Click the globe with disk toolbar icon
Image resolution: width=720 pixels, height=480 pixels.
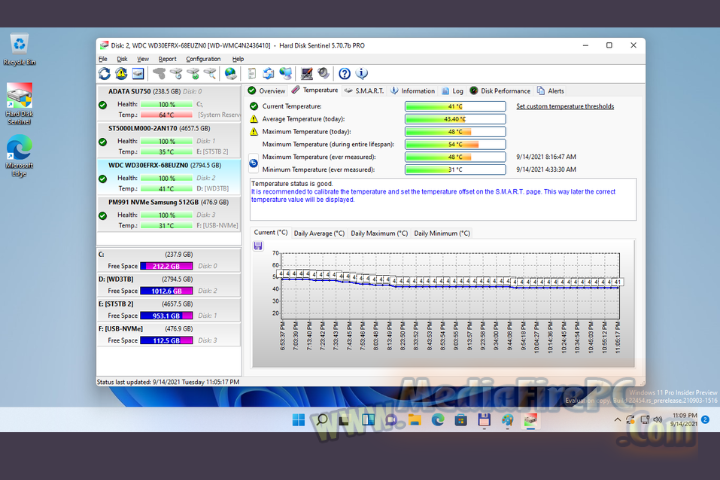[231, 73]
